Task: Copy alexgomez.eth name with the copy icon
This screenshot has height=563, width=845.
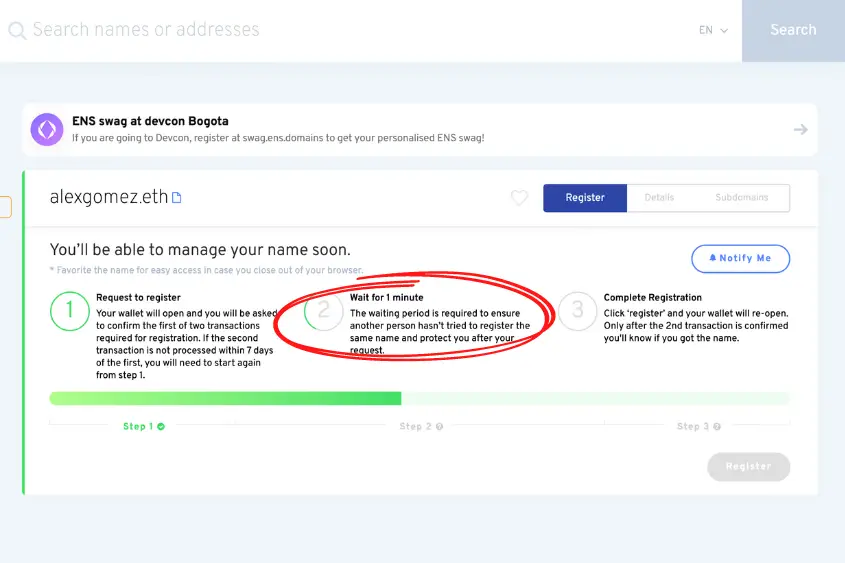Action: coord(176,198)
